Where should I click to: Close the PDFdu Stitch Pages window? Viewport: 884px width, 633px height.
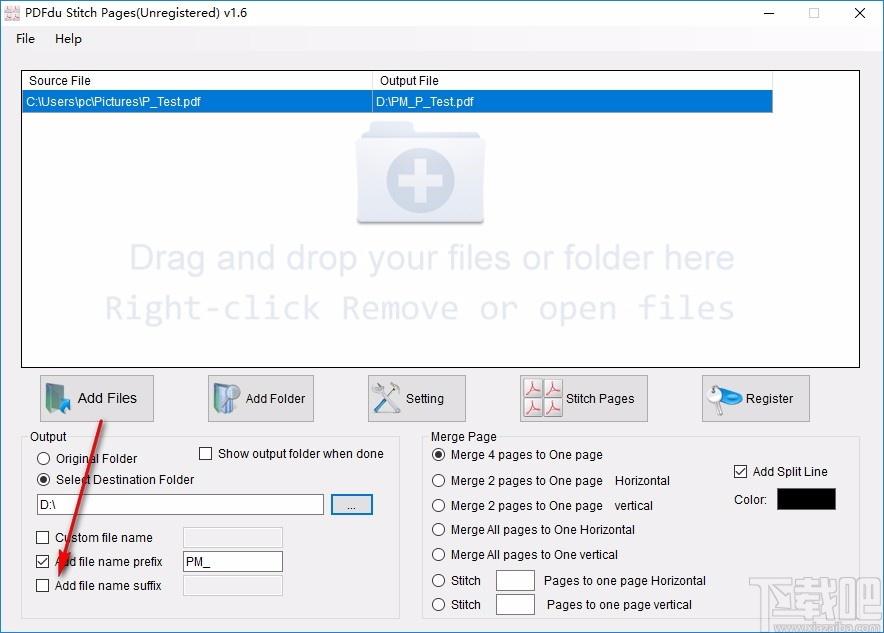pyautogui.click(x=860, y=13)
